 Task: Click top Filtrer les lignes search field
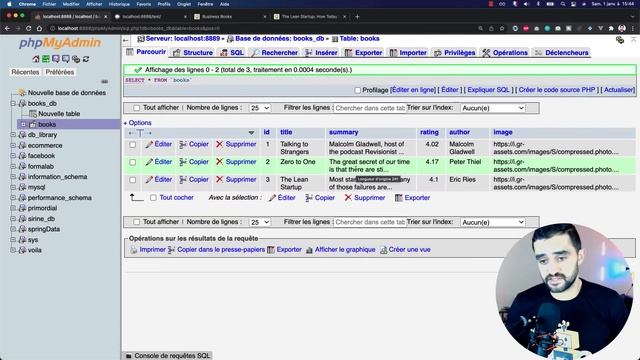click(369, 108)
